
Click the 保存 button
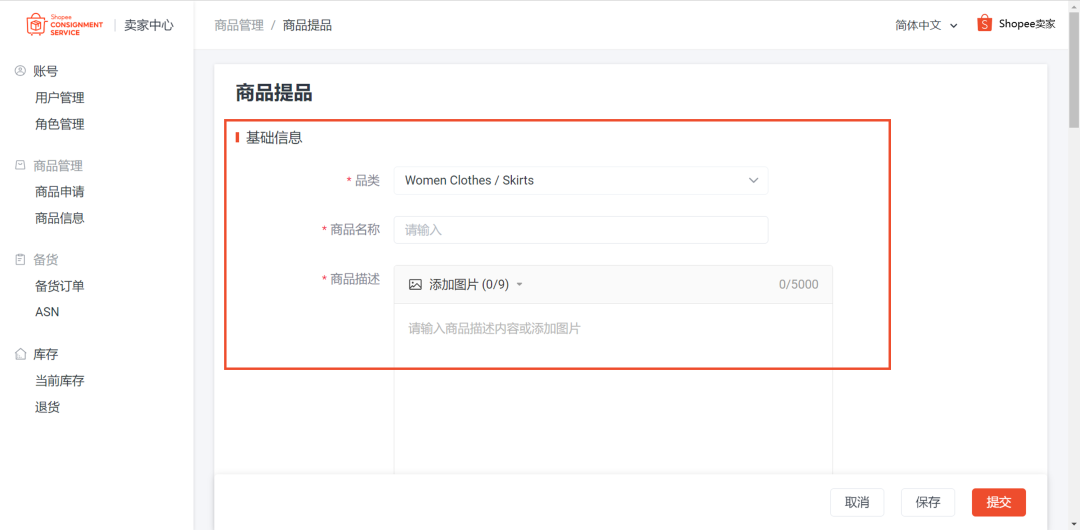point(927,502)
